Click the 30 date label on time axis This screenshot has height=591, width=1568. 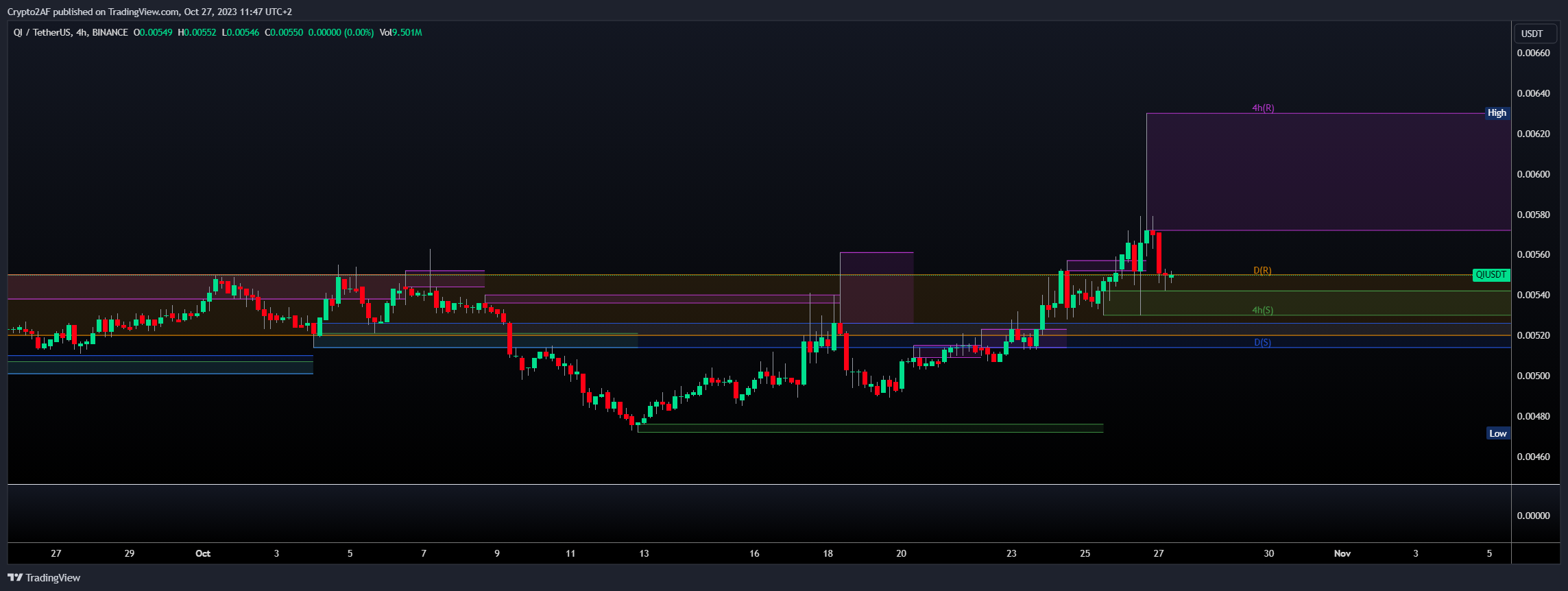1269,553
